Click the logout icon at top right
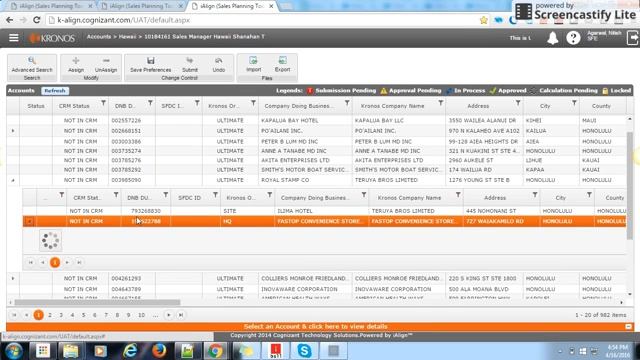This screenshot has width=640, height=360. (x=632, y=38)
